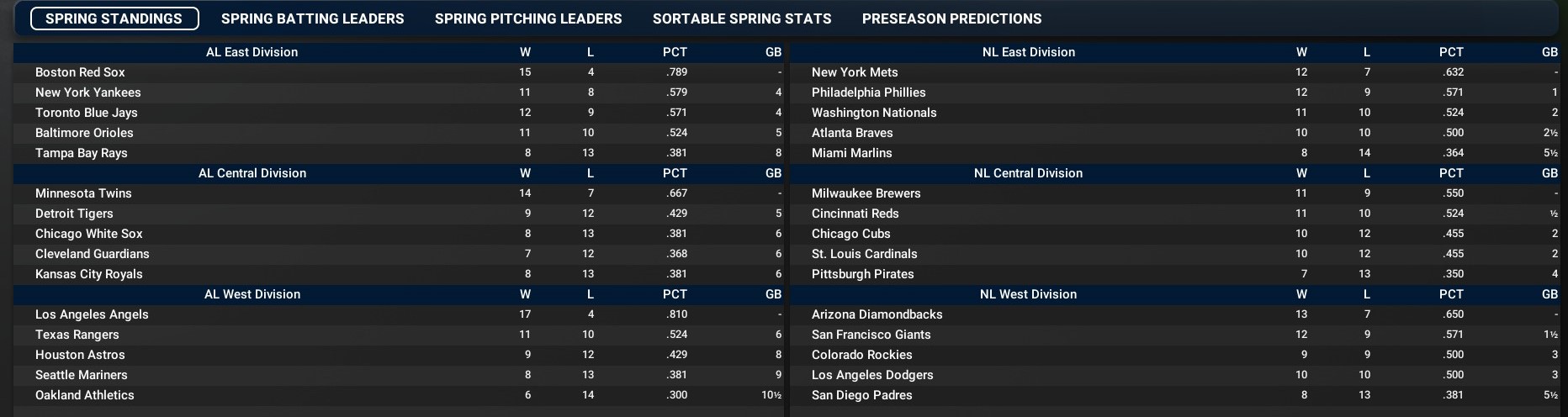Image resolution: width=1568 pixels, height=417 pixels.
Task: Open the Boston Red Sox team link
Action: (x=80, y=72)
